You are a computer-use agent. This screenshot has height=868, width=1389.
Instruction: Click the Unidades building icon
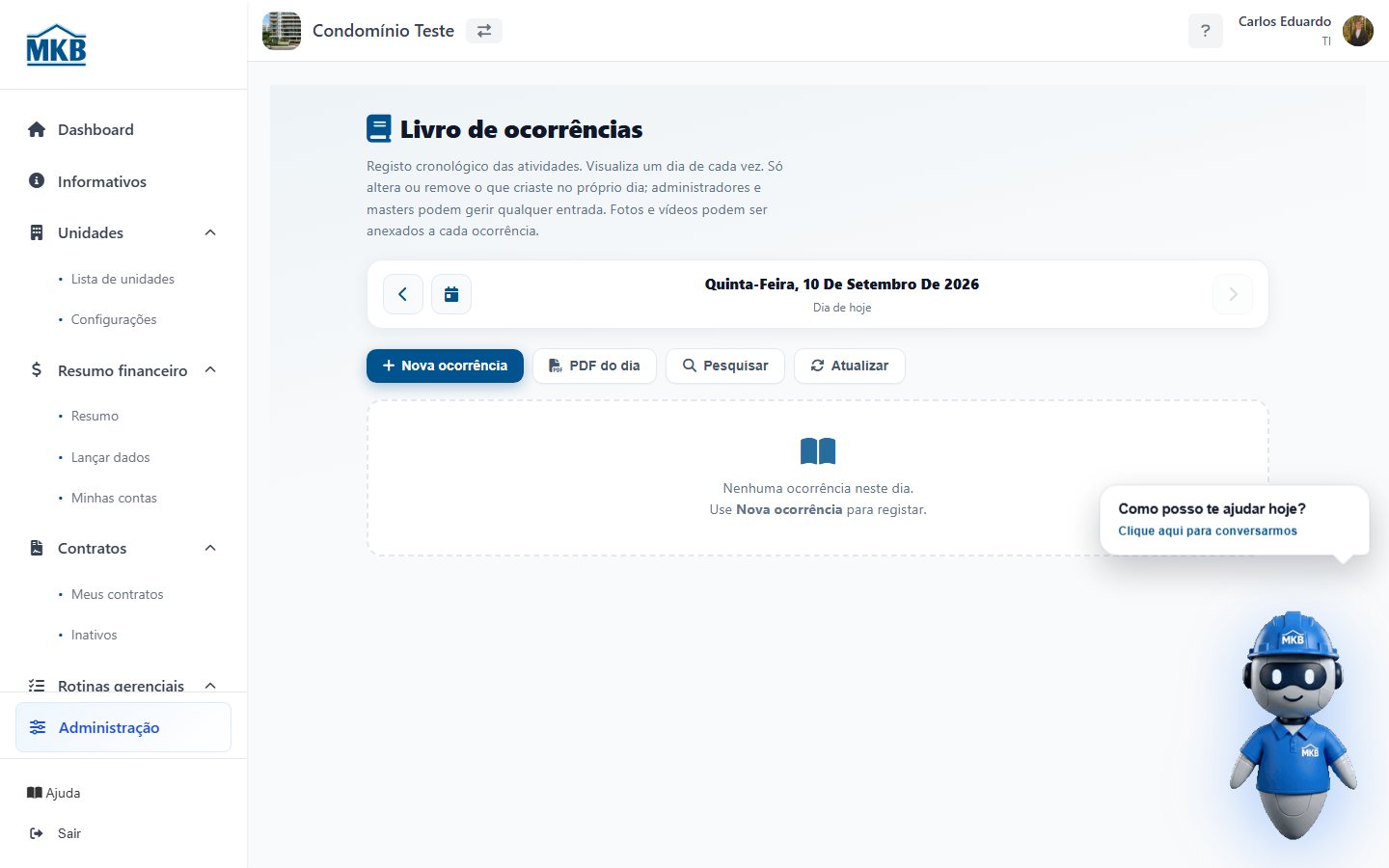click(x=37, y=232)
